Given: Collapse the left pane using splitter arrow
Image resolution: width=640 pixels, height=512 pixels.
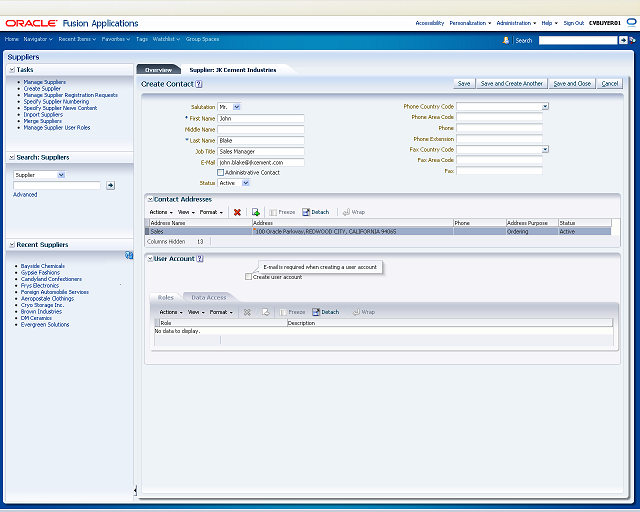Looking at the screenshot, I should pos(135,490).
